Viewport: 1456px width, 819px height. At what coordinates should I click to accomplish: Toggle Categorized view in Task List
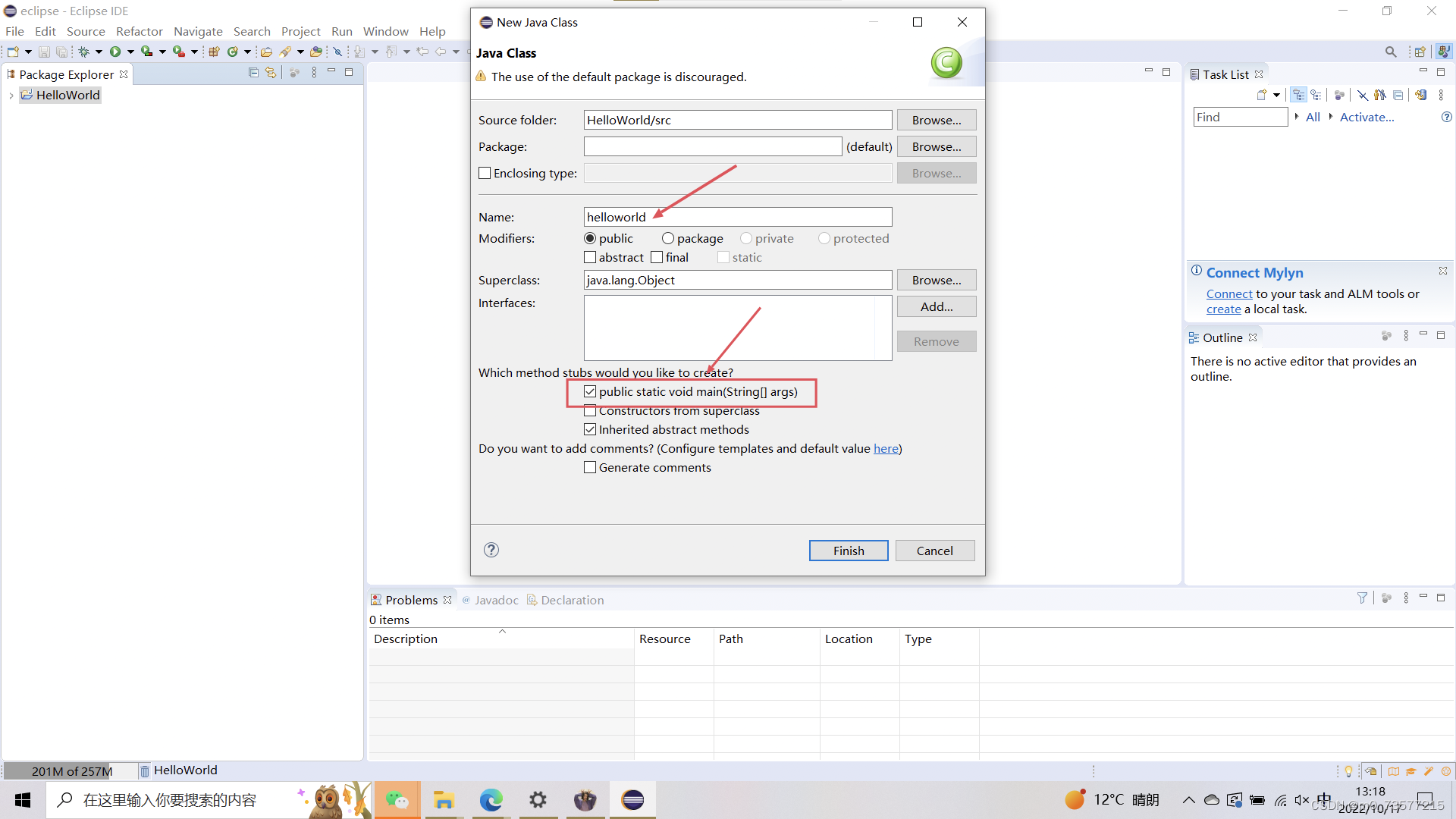tap(1299, 95)
